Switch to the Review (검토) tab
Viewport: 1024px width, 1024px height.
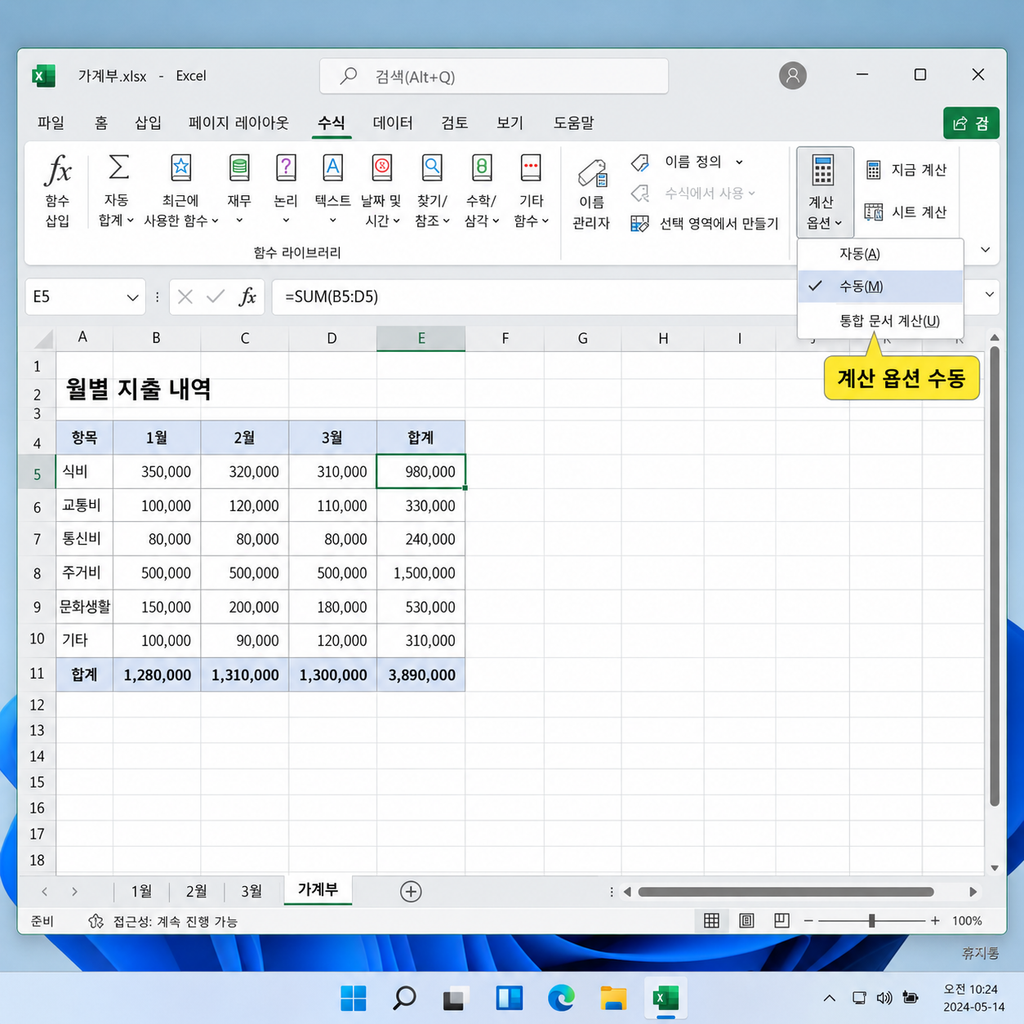[x=455, y=123]
